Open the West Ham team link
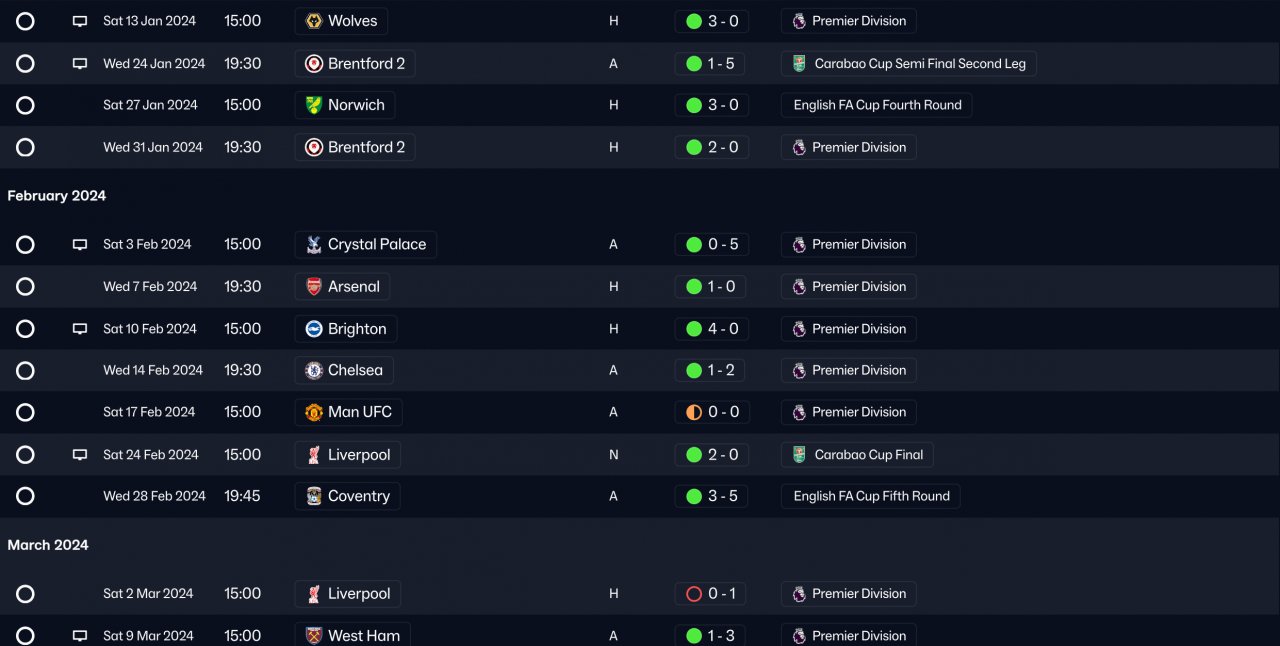The height and width of the screenshot is (646, 1280). click(x=363, y=636)
